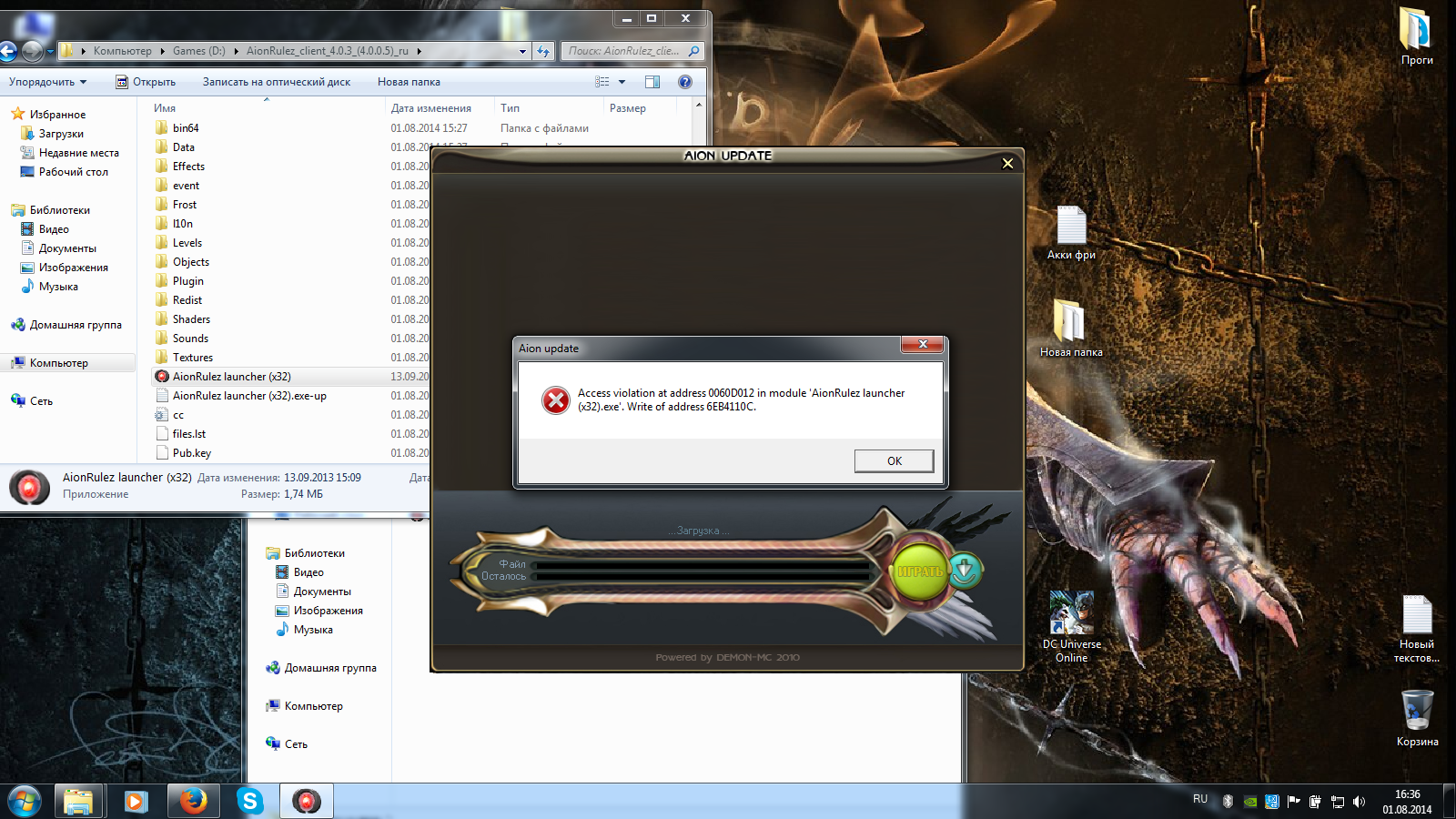Select the Effects folder
The width and height of the screenshot is (1456, 819).
188,167
